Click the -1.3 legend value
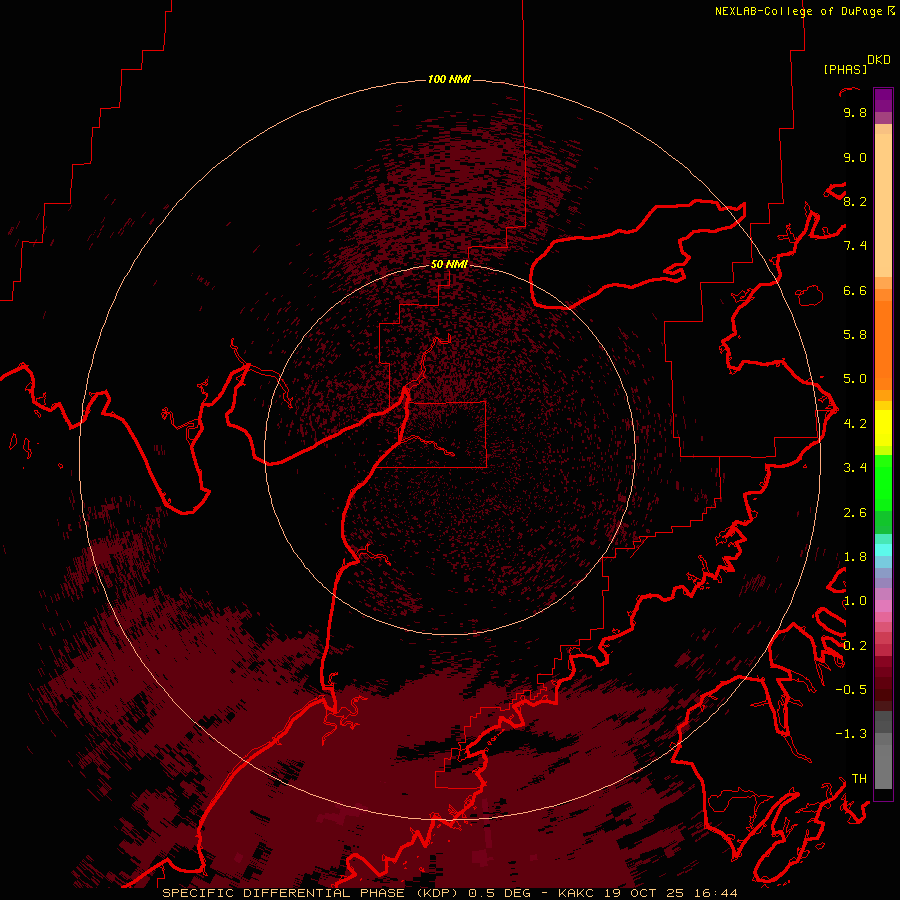Image resolution: width=900 pixels, height=900 pixels. 851,734
